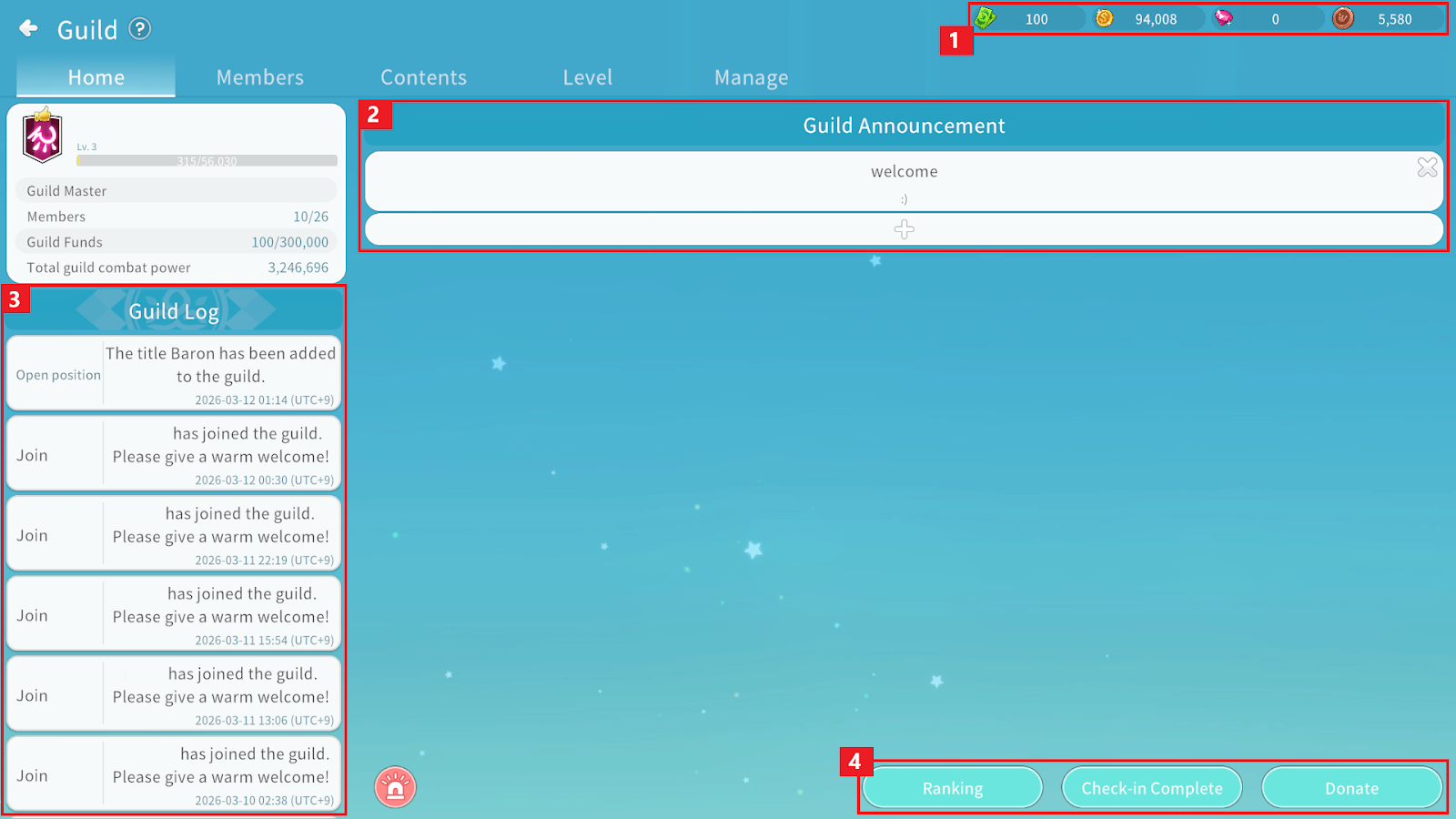Click the Check-in Complete button
1456x819 pixels.
coord(1151,788)
